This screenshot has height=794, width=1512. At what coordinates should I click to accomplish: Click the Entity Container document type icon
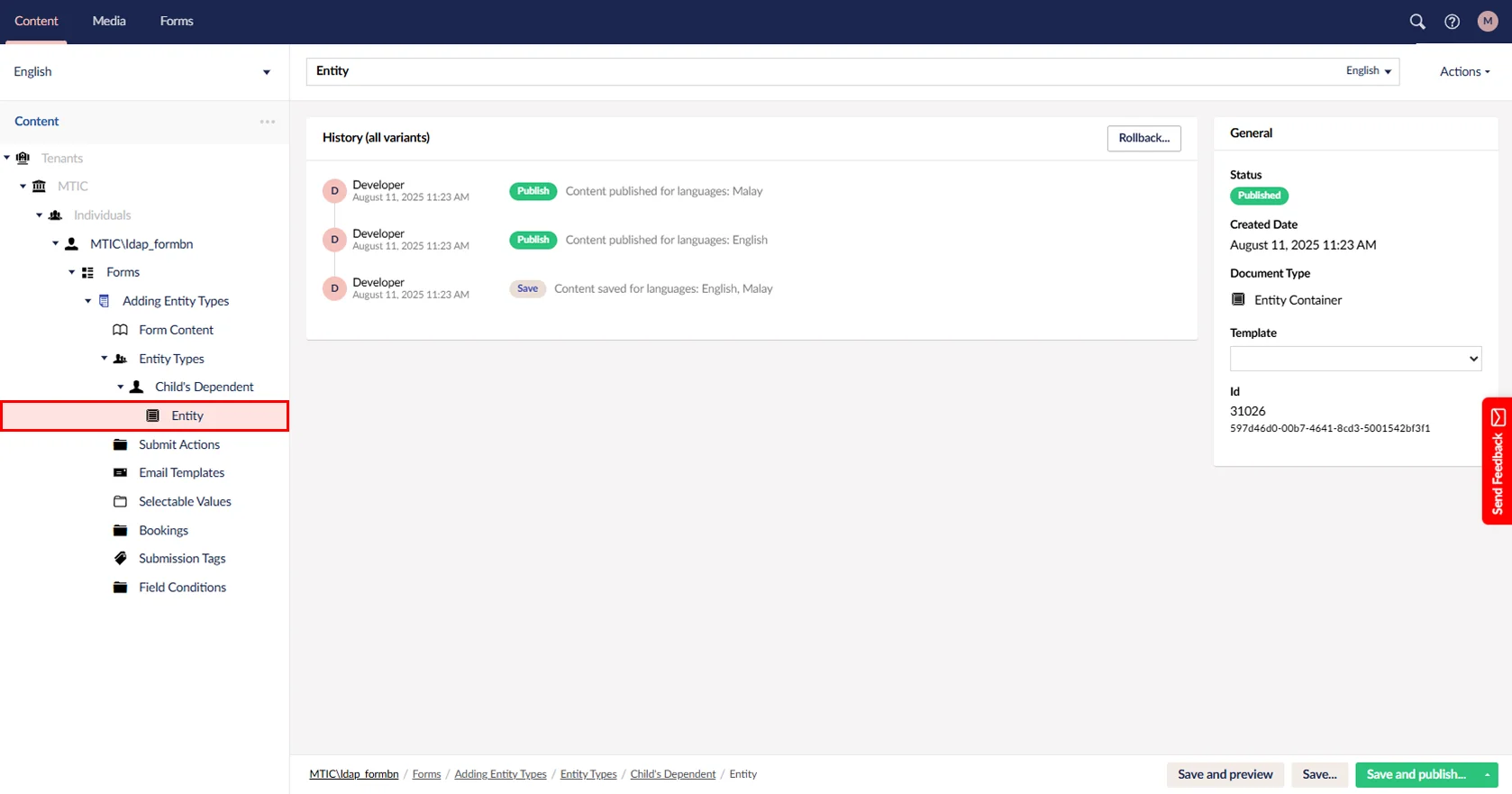click(1238, 299)
